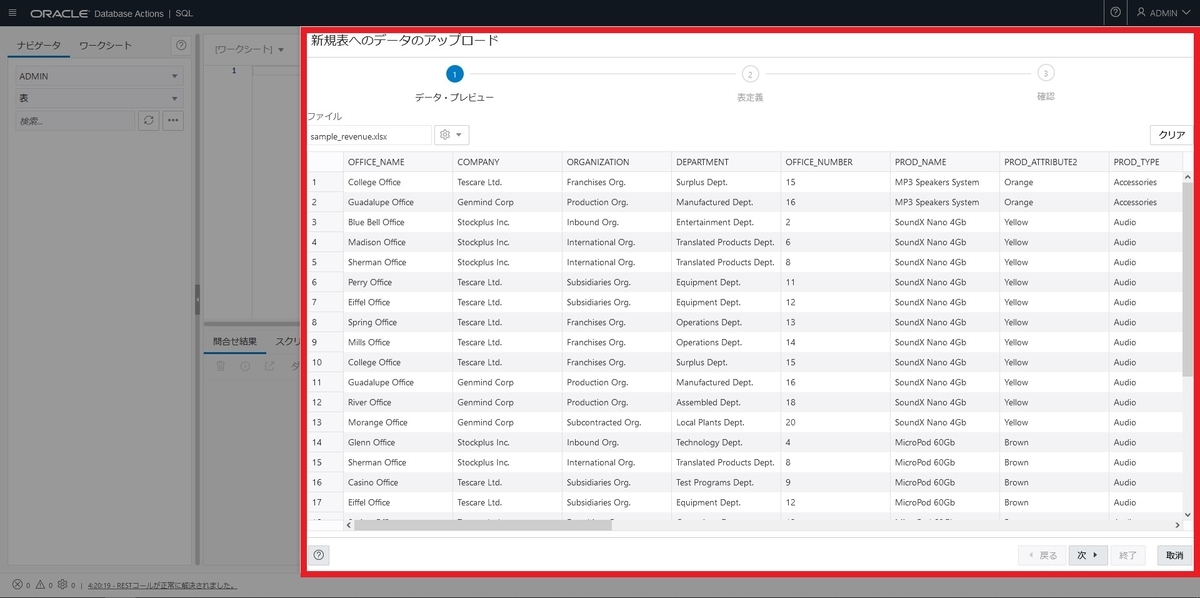Expand the ADMIN schema dropdown
This screenshot has width=1200, height=598.
point(99,76)
